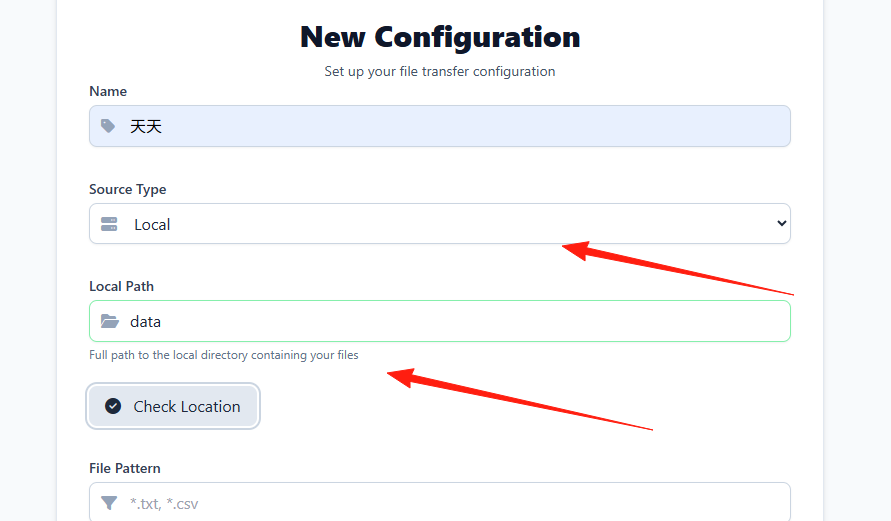Click the Name field label

108,91
